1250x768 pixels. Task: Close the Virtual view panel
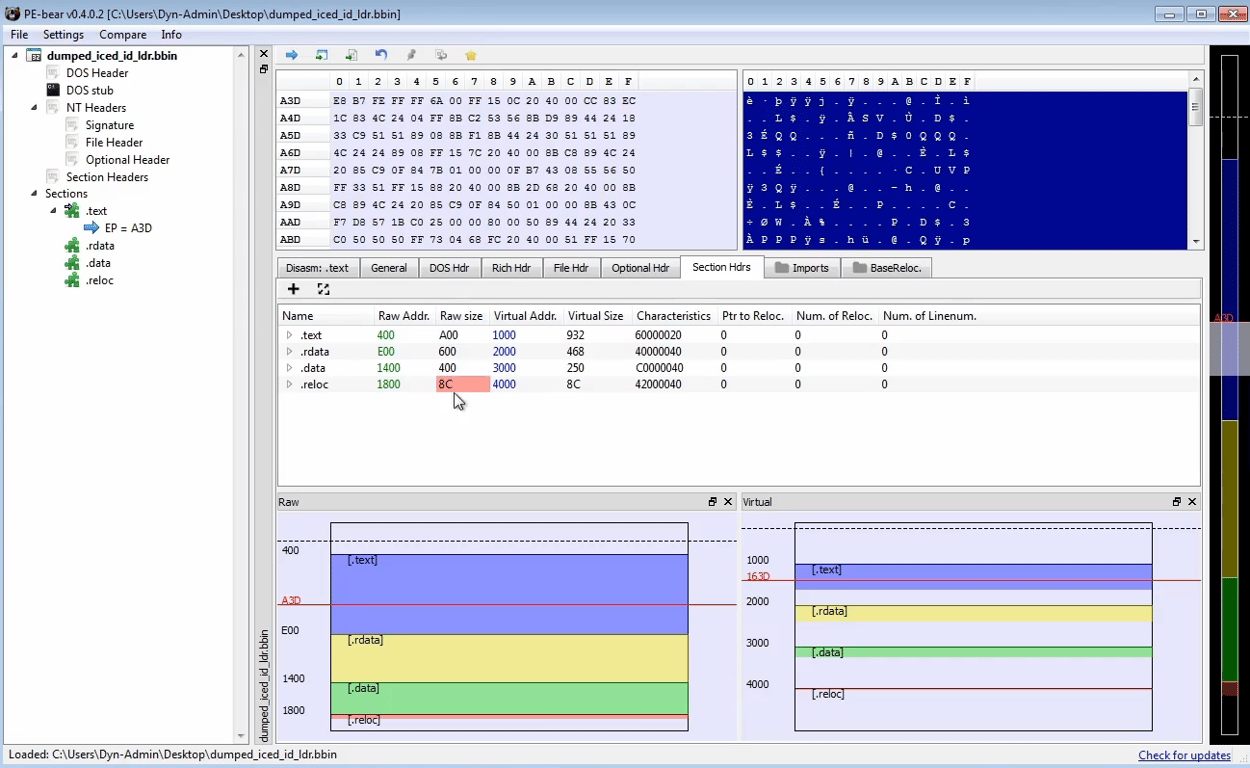(x=1192, y=502)
